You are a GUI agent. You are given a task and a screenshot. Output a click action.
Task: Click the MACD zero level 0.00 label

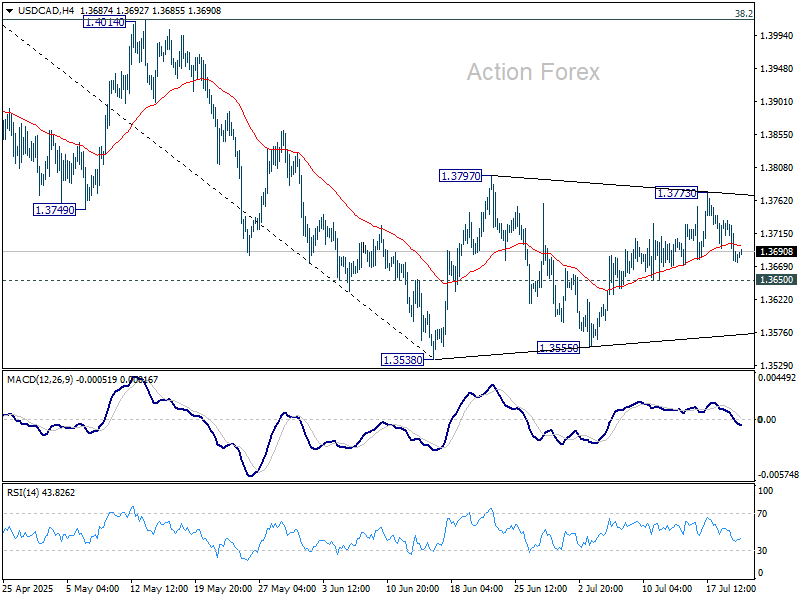(767, 420)
